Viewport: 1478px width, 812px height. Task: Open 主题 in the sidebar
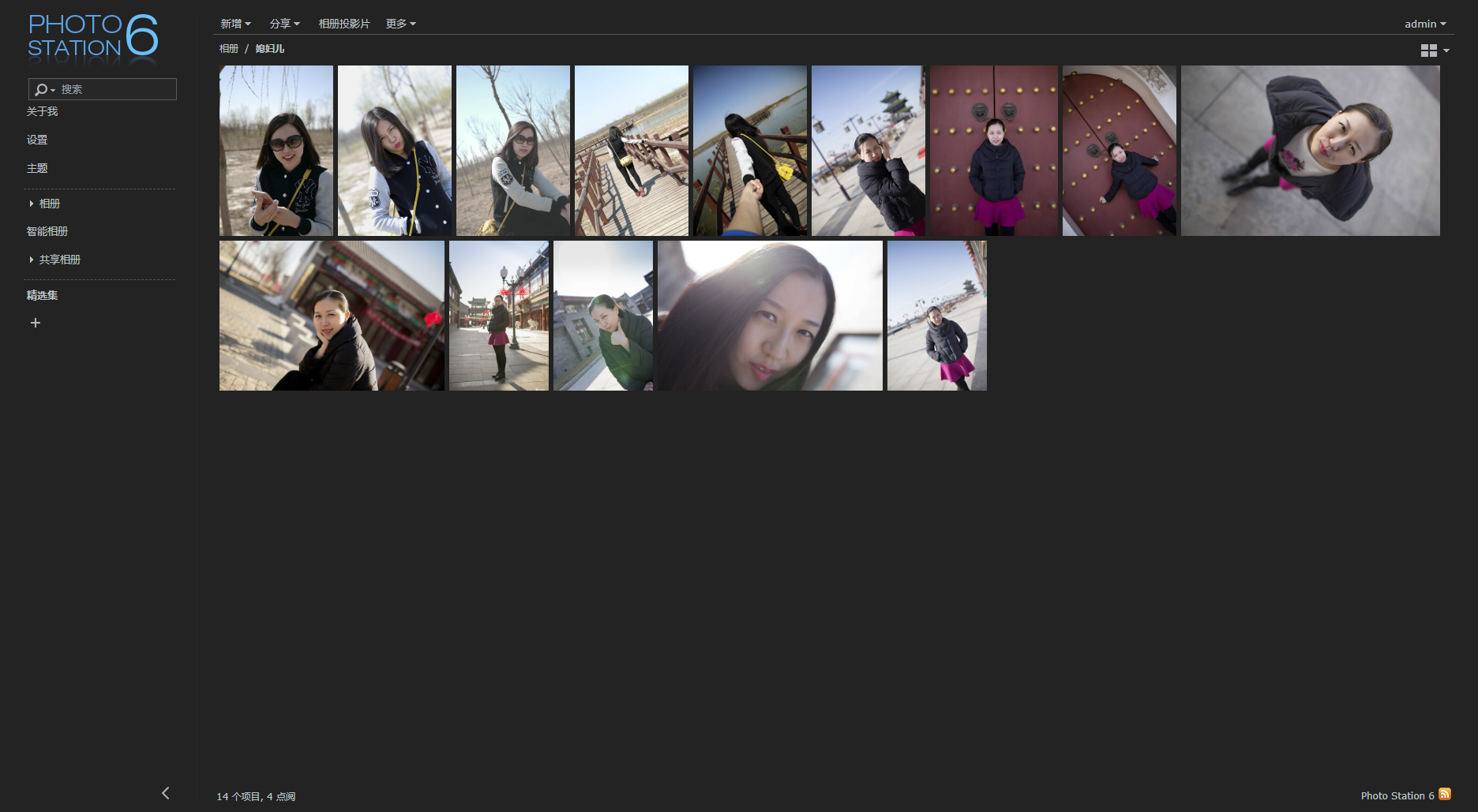37,168
